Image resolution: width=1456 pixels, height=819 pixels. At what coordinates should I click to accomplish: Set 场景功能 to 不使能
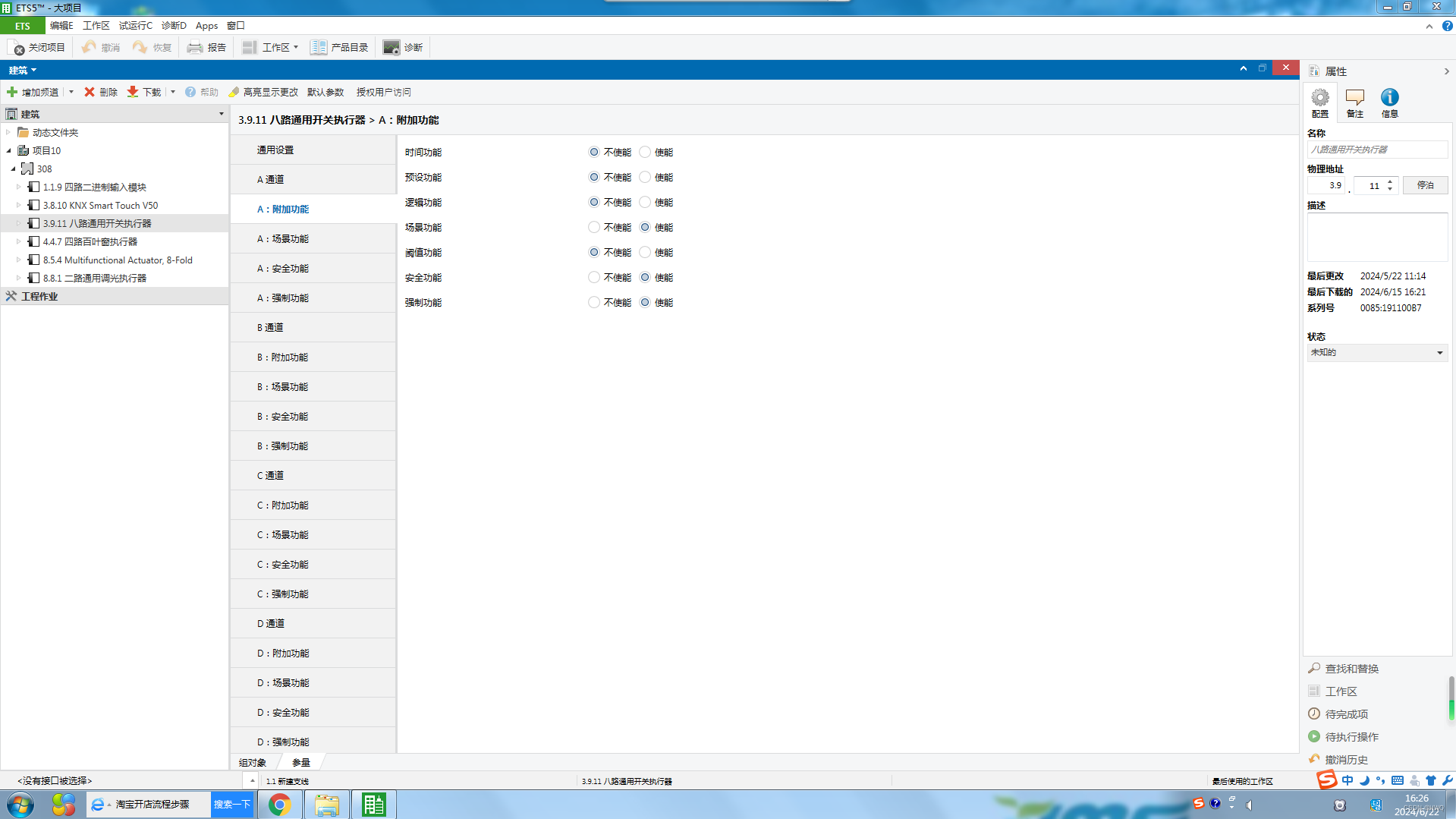click(x=594, y=228)
